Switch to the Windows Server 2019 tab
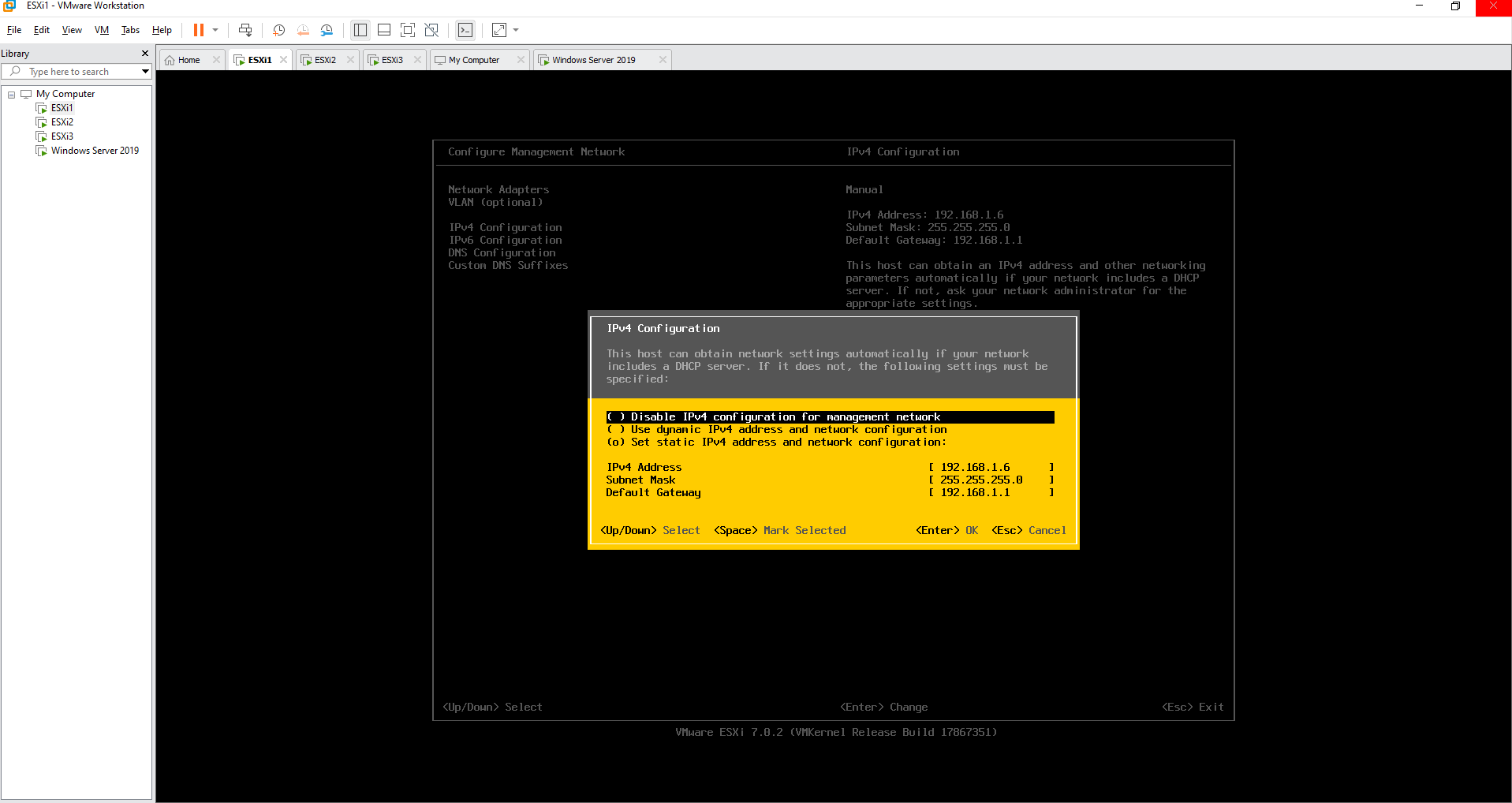The height and width of the screenshot is (803, 1512). [594, 60]
